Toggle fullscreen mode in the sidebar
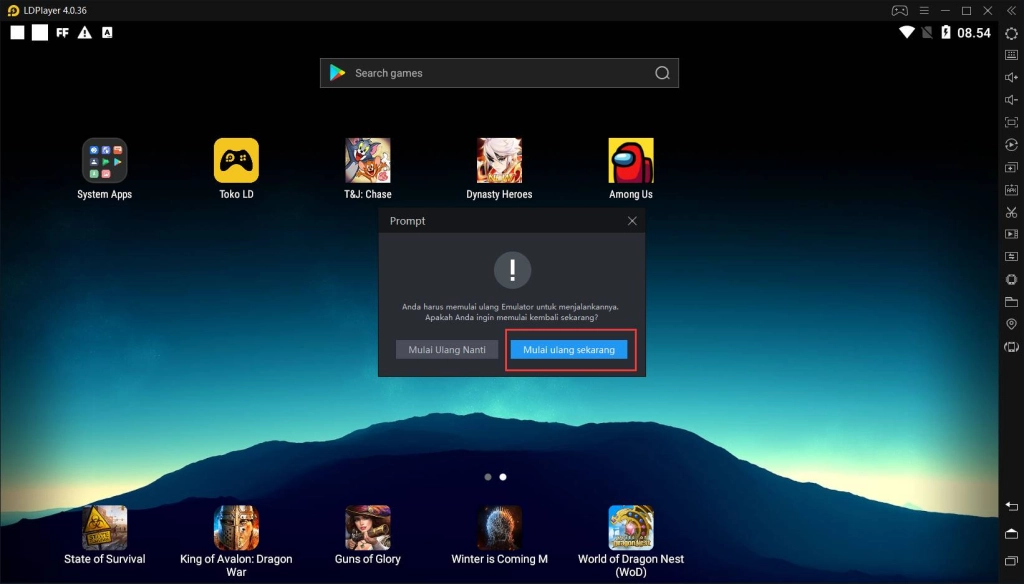This screenshot has height=584, width=1024. [1011, 122]
